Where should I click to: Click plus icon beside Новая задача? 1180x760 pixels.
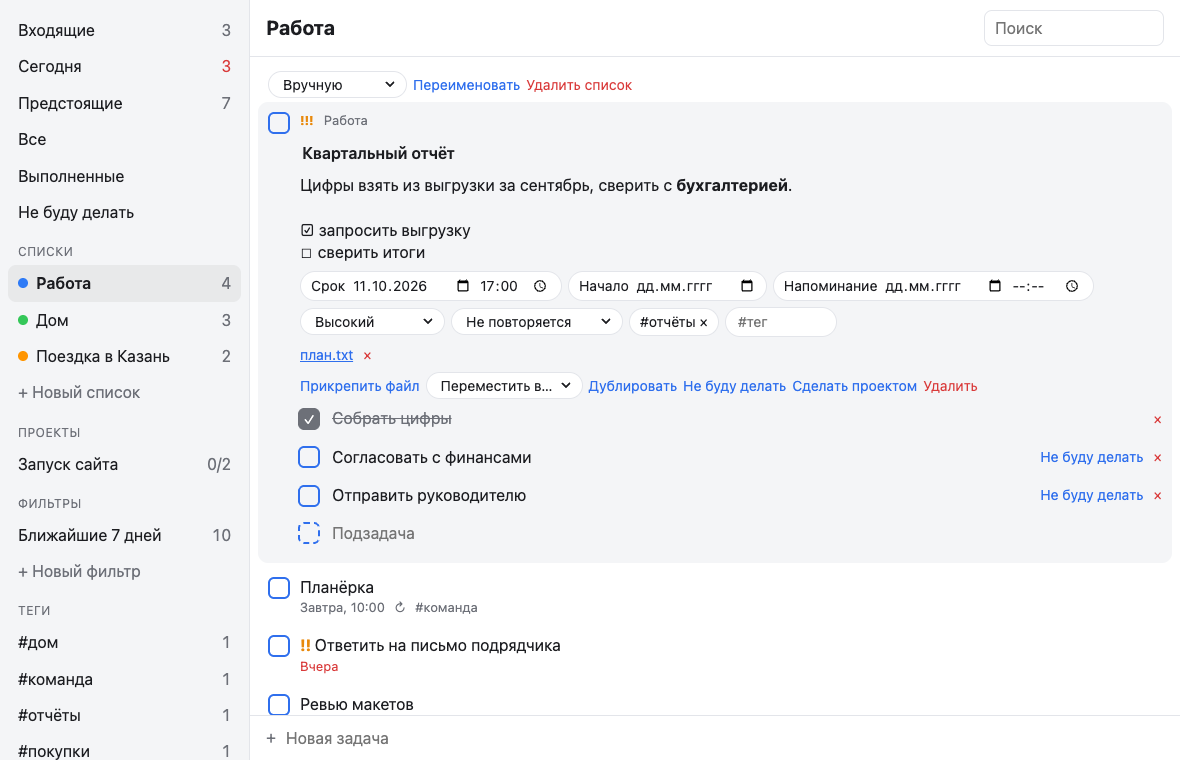tap(271, 738)
